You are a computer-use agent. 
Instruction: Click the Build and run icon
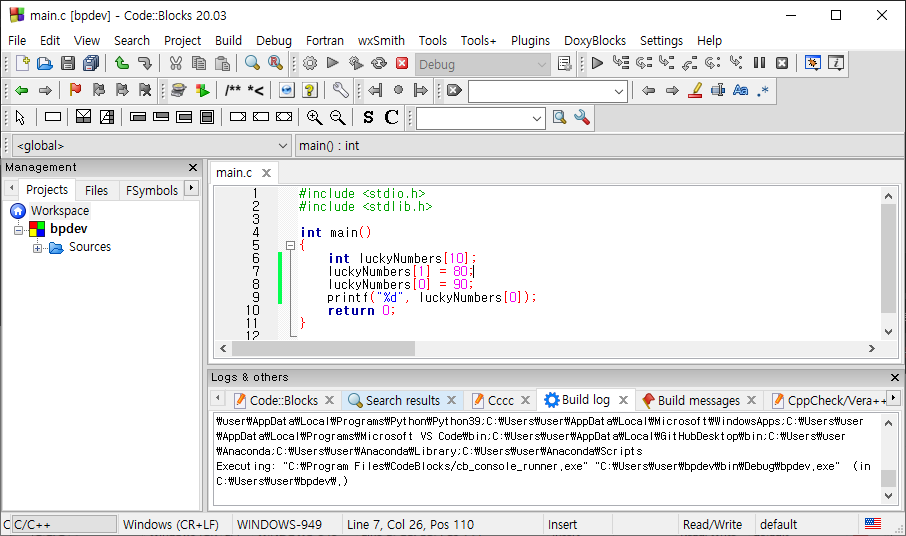[356, 63]
